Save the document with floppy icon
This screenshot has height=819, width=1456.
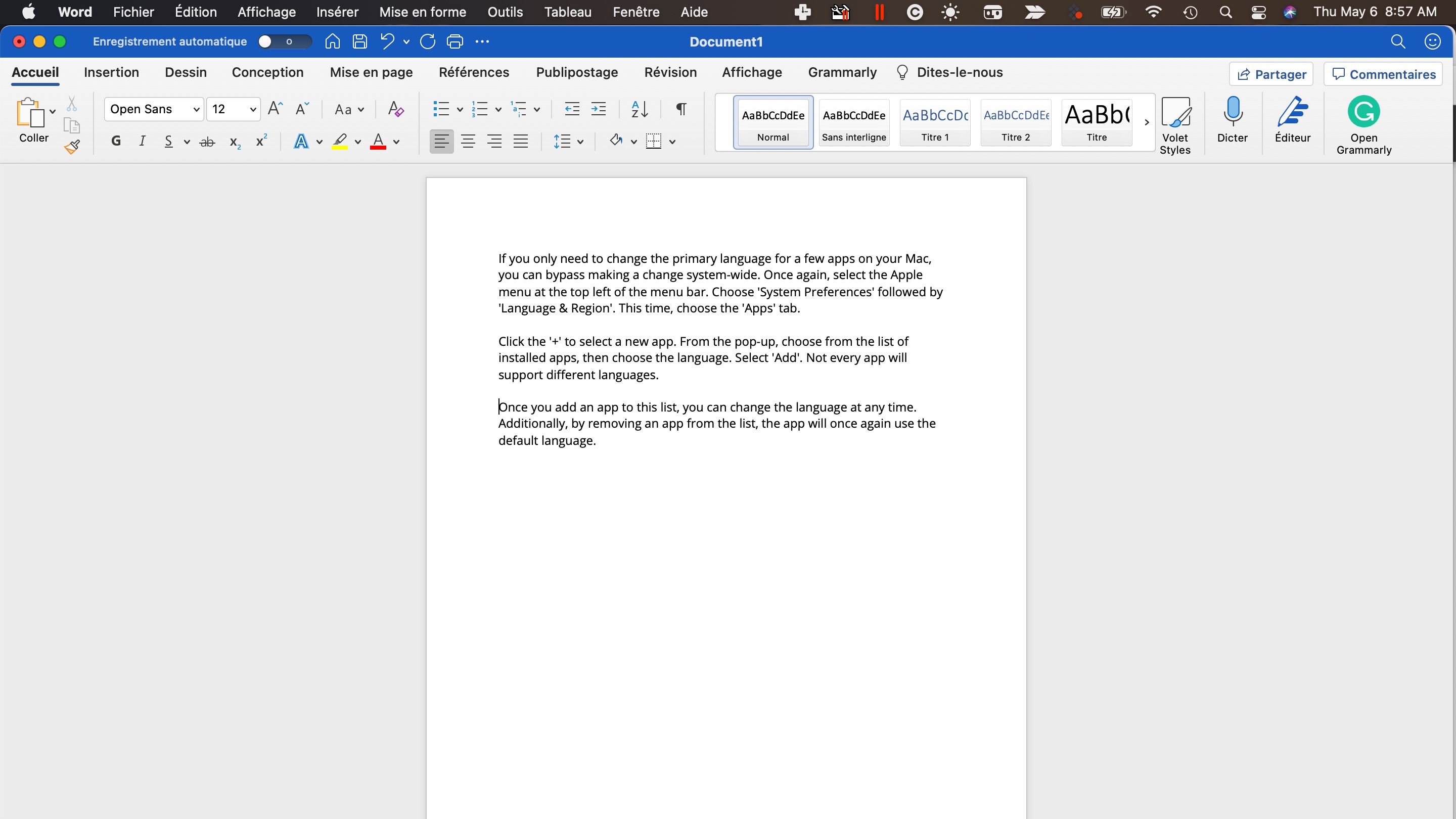click(x=359, y=41)
